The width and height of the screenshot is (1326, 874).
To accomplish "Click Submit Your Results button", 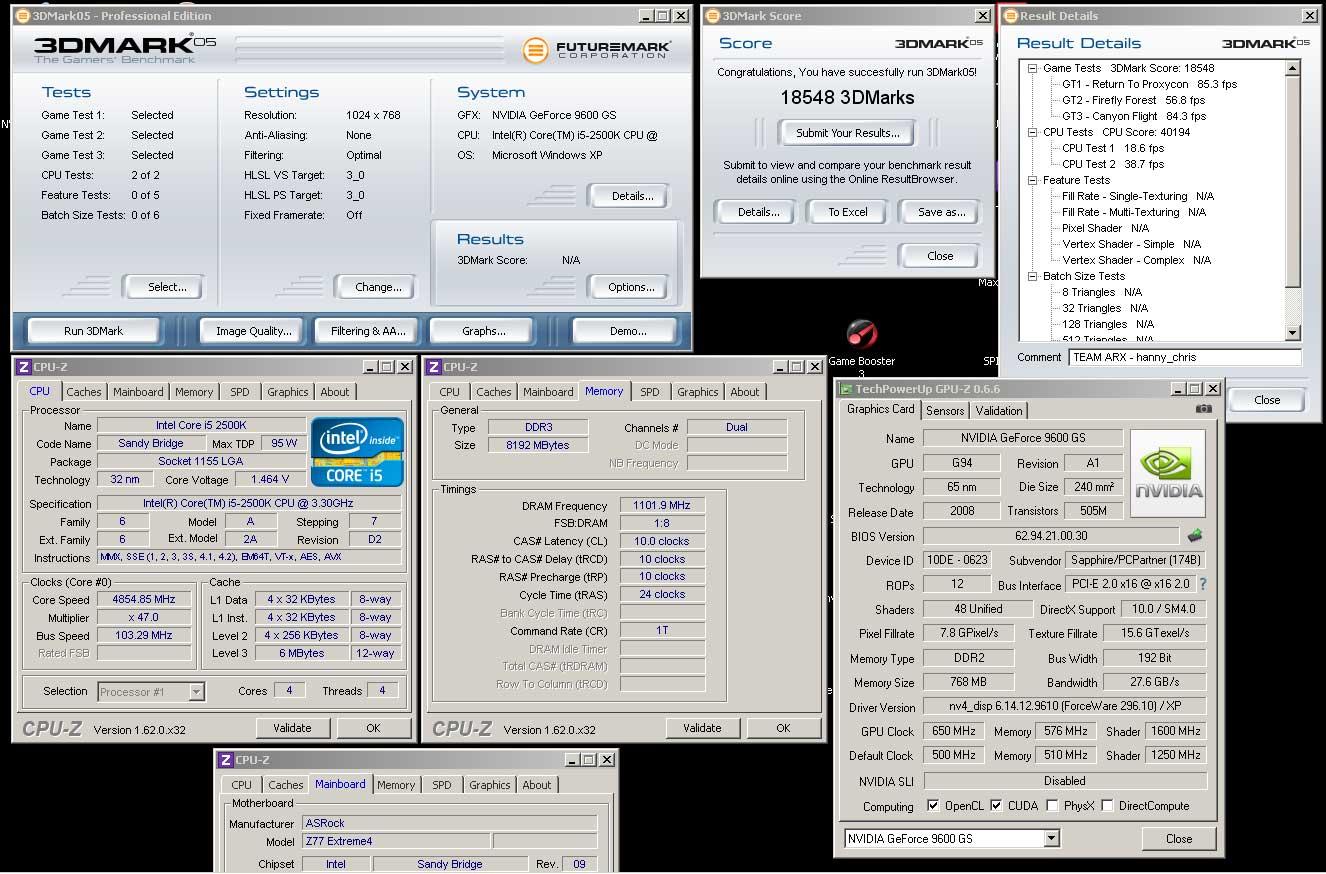I will pyautogui.click(x=848, y=133).
